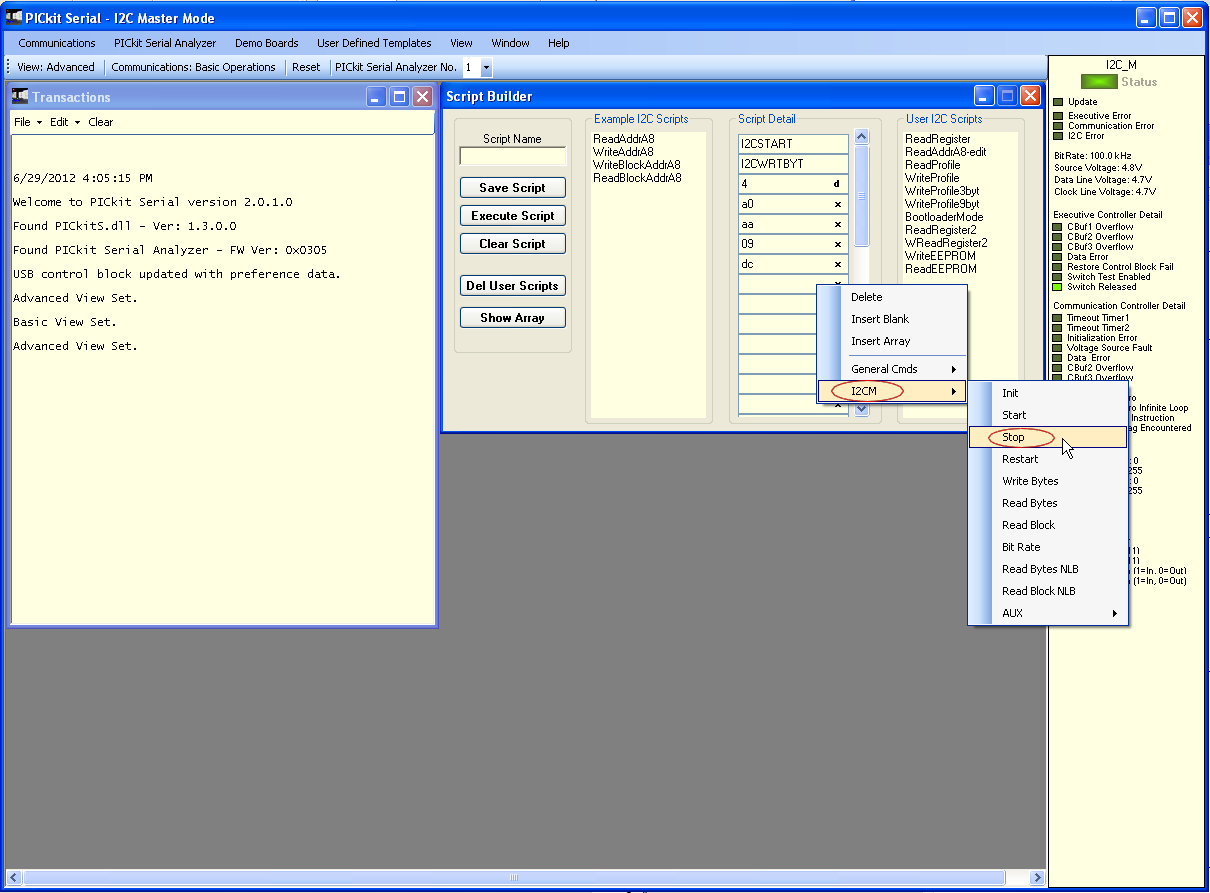
Task: Click the Execute Script button
Action: click(x=513, y=215)
